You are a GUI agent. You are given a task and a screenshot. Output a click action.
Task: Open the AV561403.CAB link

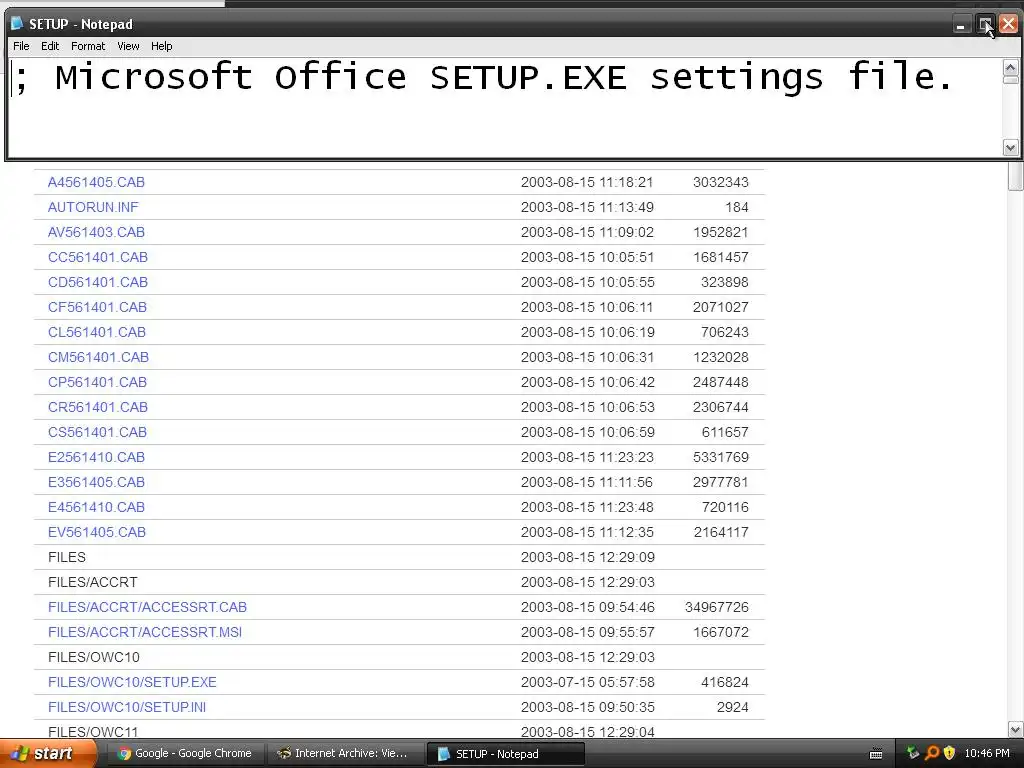[96, 232]
